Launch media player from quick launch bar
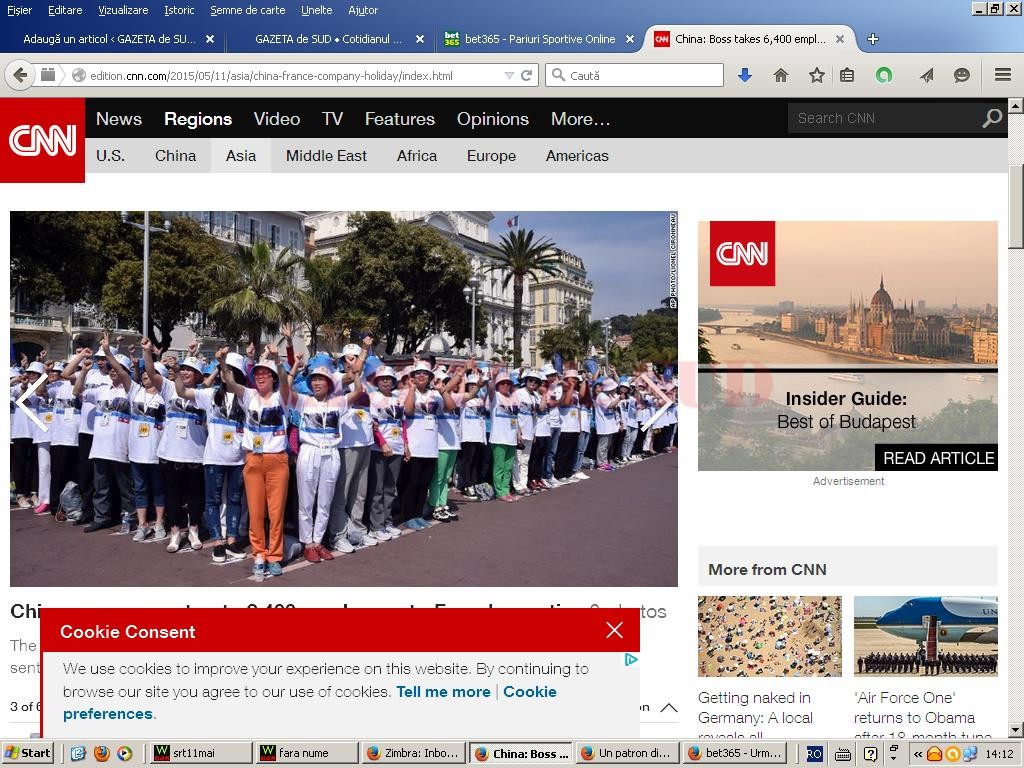The image size is (1024, 768). click(124, 753)
